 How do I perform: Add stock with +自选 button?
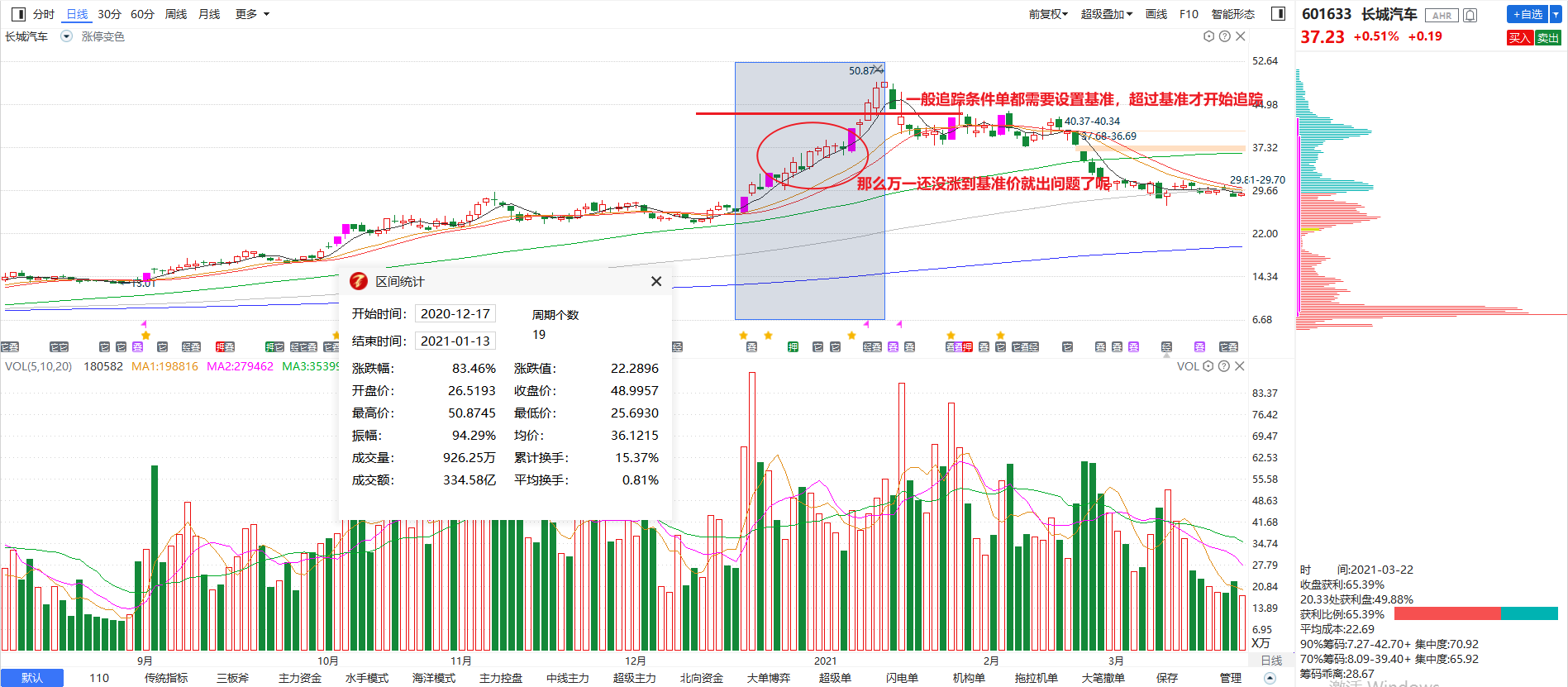click(1527, 14)
